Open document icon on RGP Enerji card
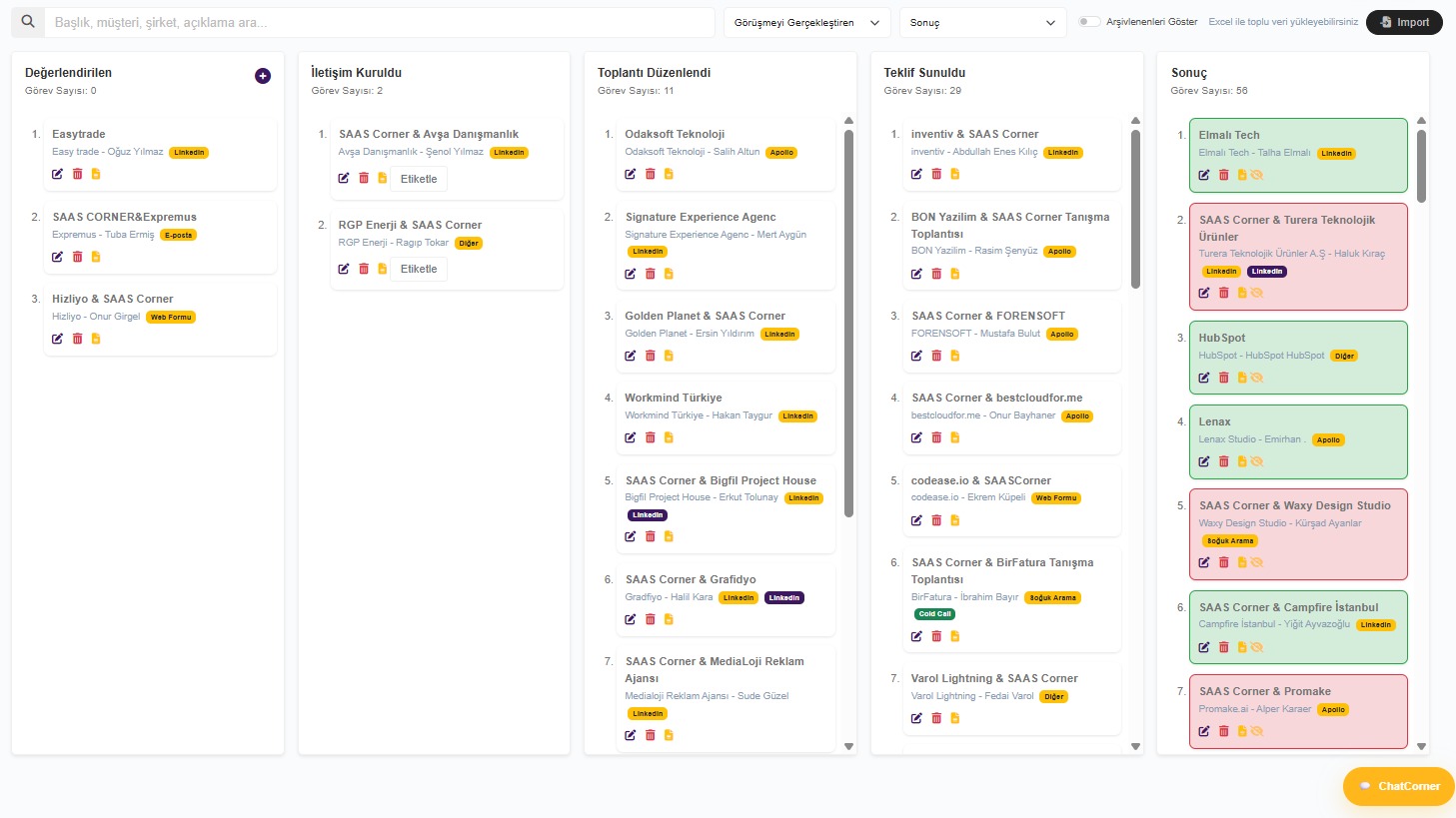1456x818 pixels. (382, 269)
